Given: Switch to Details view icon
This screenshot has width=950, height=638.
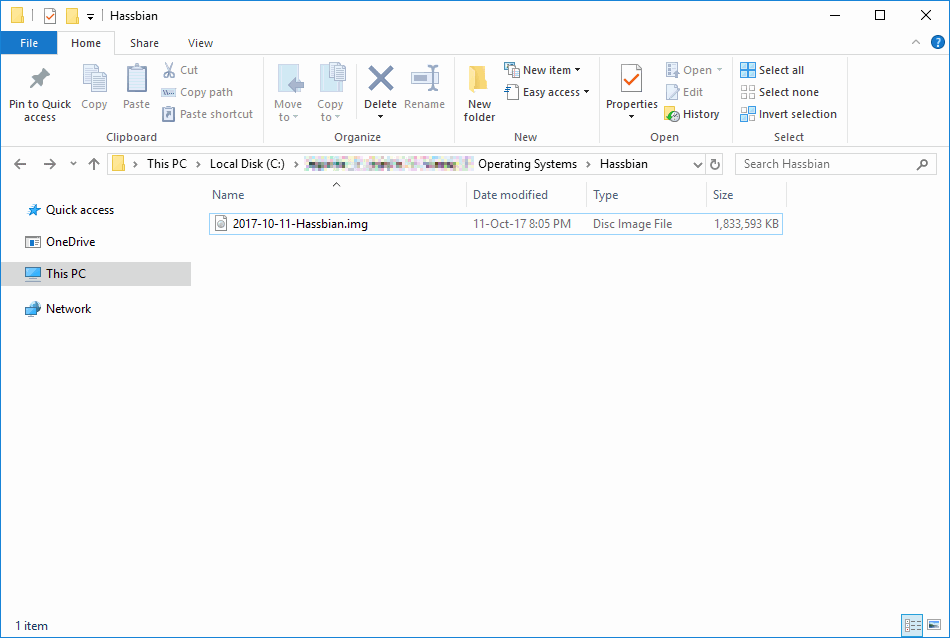Looking at the screenshot, I should coord(912,625).
